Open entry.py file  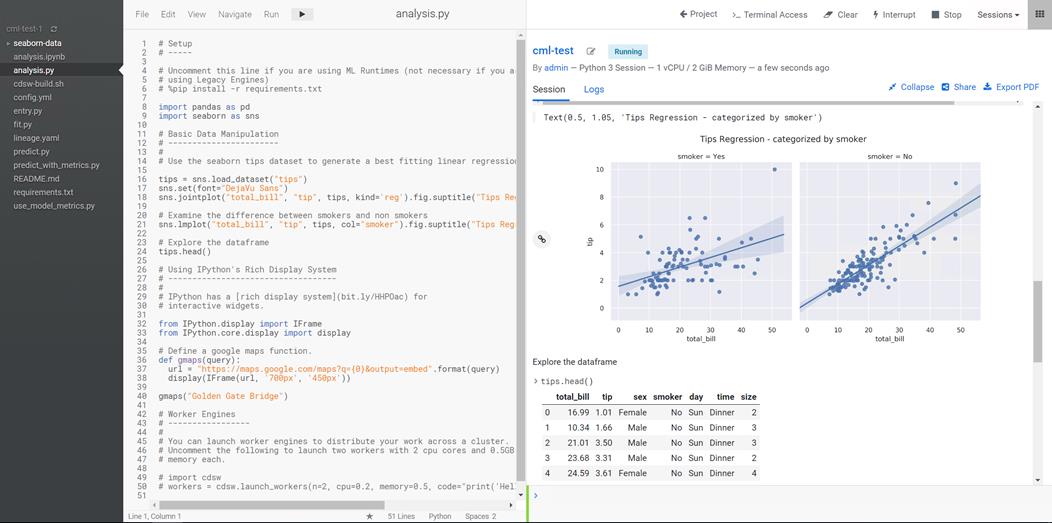tap(28, 111)
